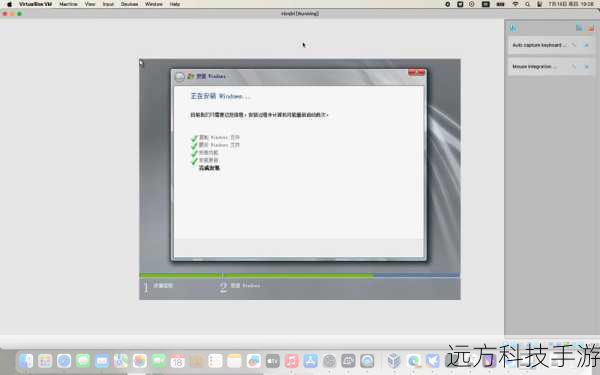The height and width of the screenshot is (375, 600).
Task: Suppress the Auto capture keyboard message
Action: (574, 45)
